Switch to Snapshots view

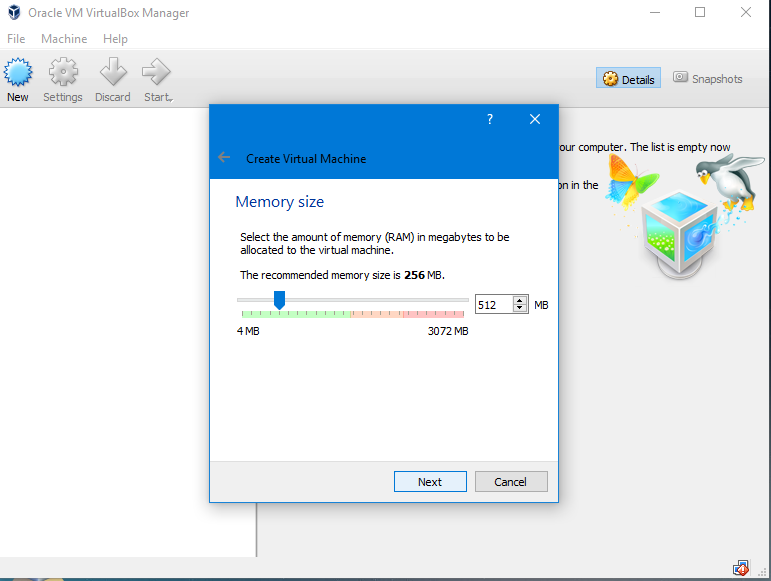[708, 78]
